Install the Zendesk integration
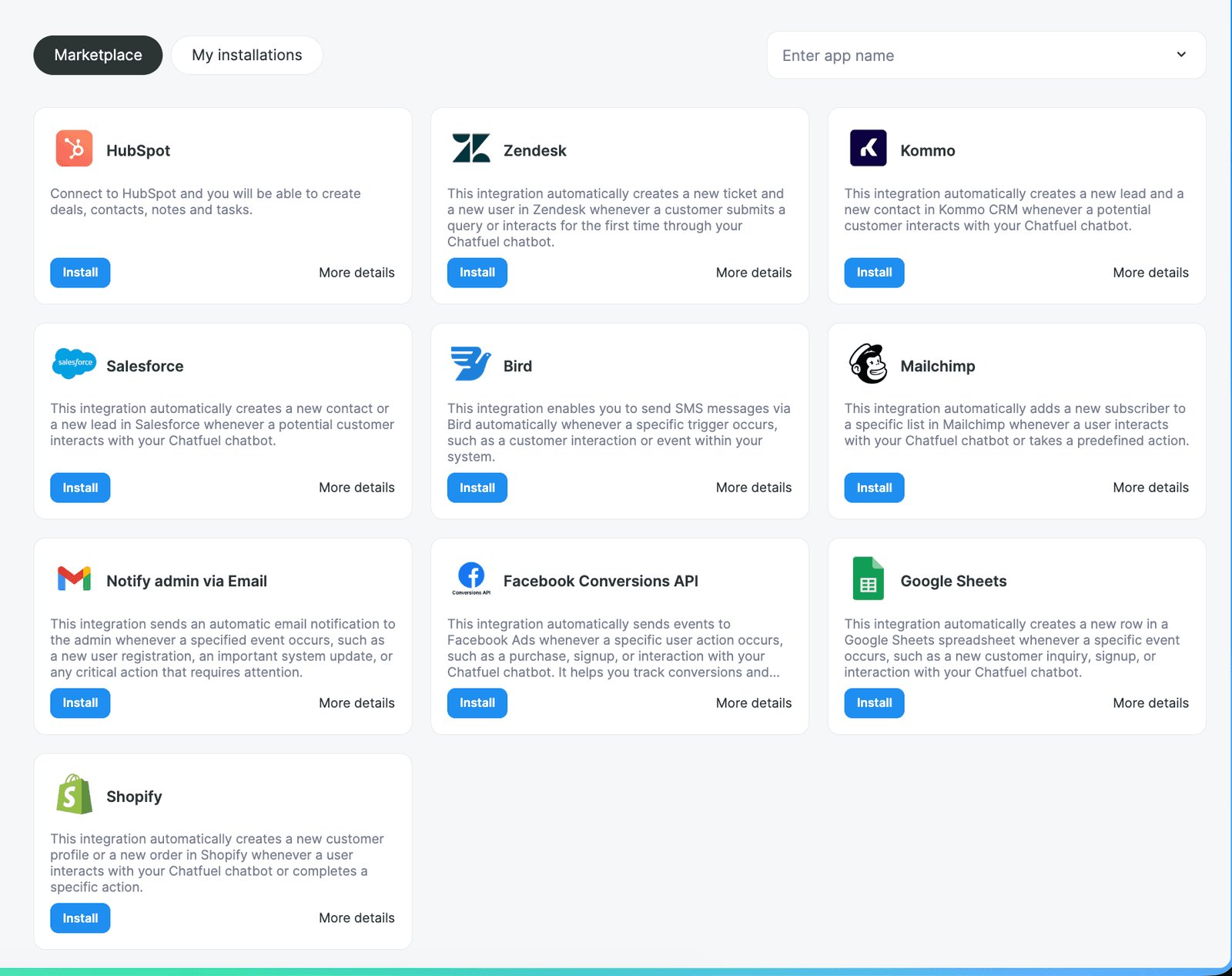The width and height of the screenshot is (1232, 976). point(477,273)
